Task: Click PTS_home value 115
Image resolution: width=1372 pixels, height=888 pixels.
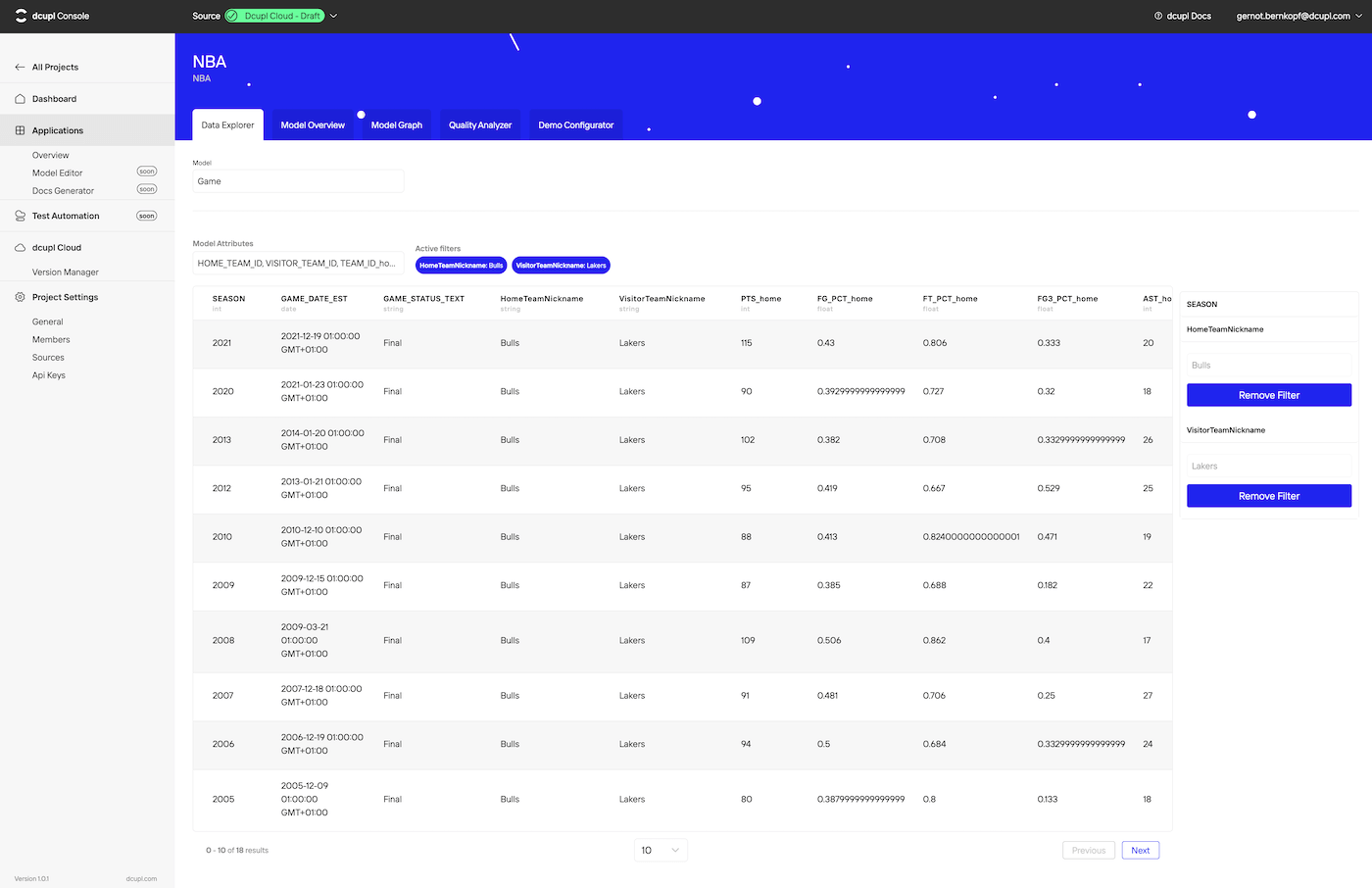Action: (x=746, y=343)
